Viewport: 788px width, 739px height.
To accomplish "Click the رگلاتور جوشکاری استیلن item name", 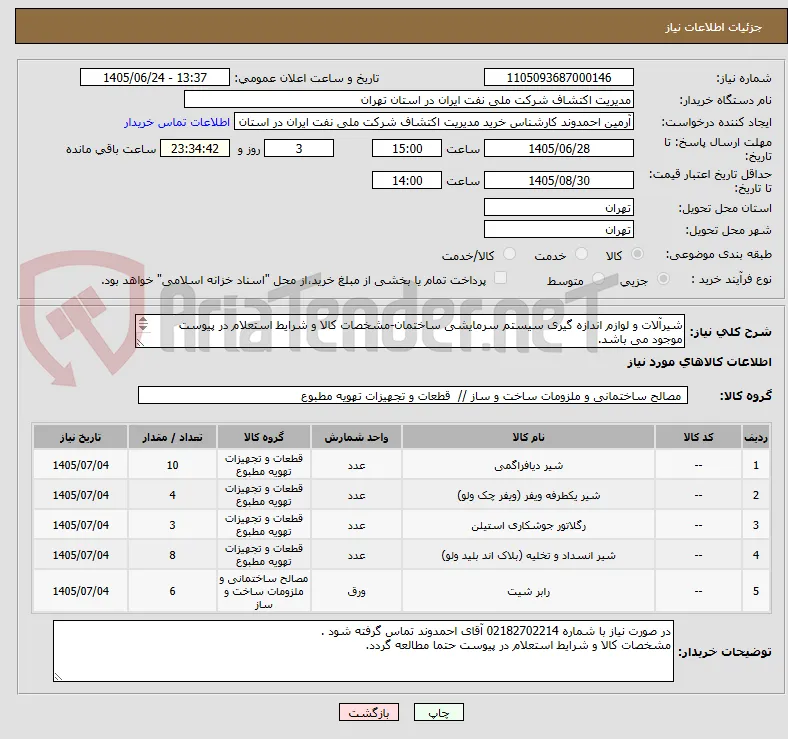I will (528, 525).
